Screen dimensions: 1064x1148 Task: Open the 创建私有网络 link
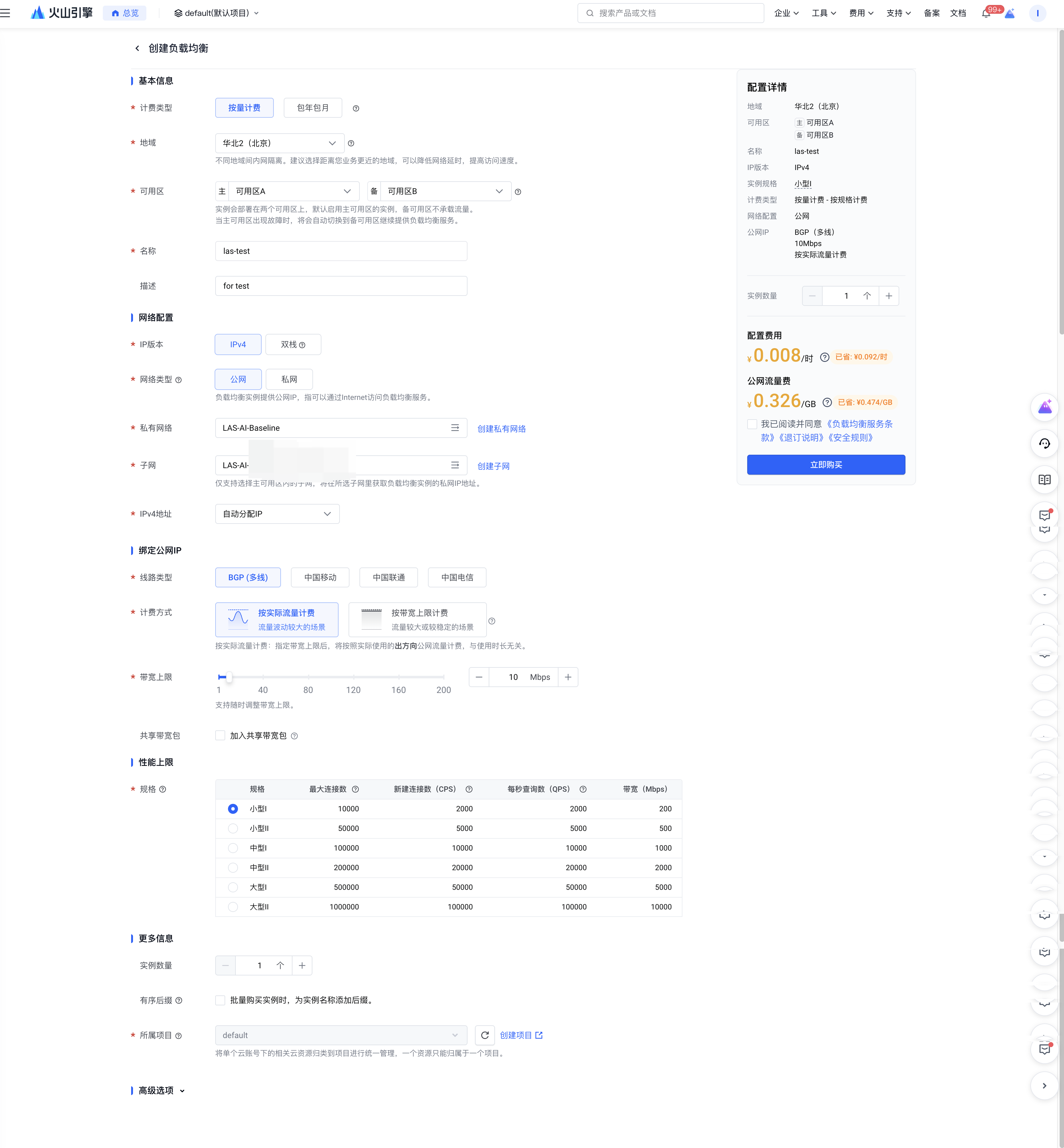[501, 429]
